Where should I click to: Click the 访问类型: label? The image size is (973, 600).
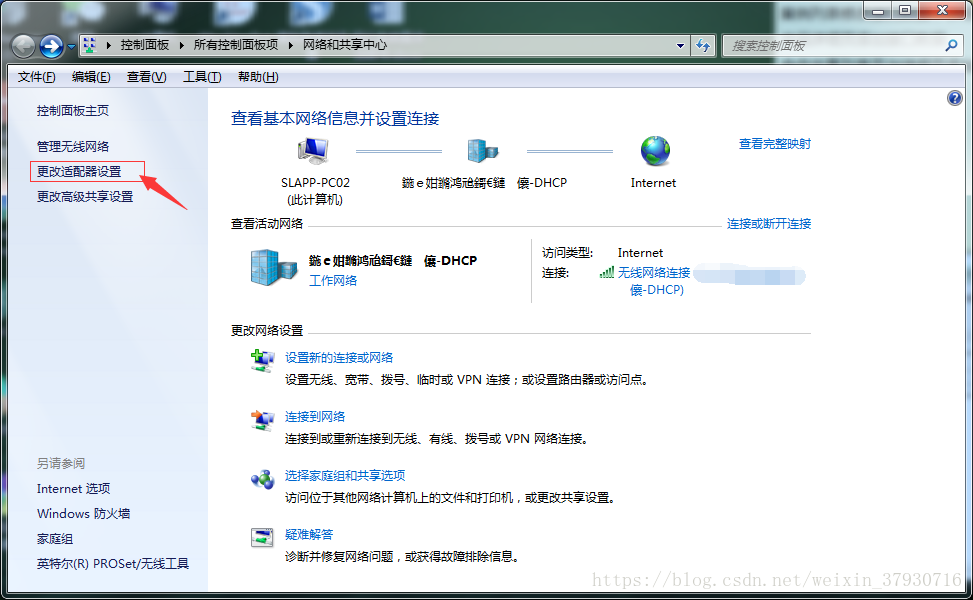[567, 253]
